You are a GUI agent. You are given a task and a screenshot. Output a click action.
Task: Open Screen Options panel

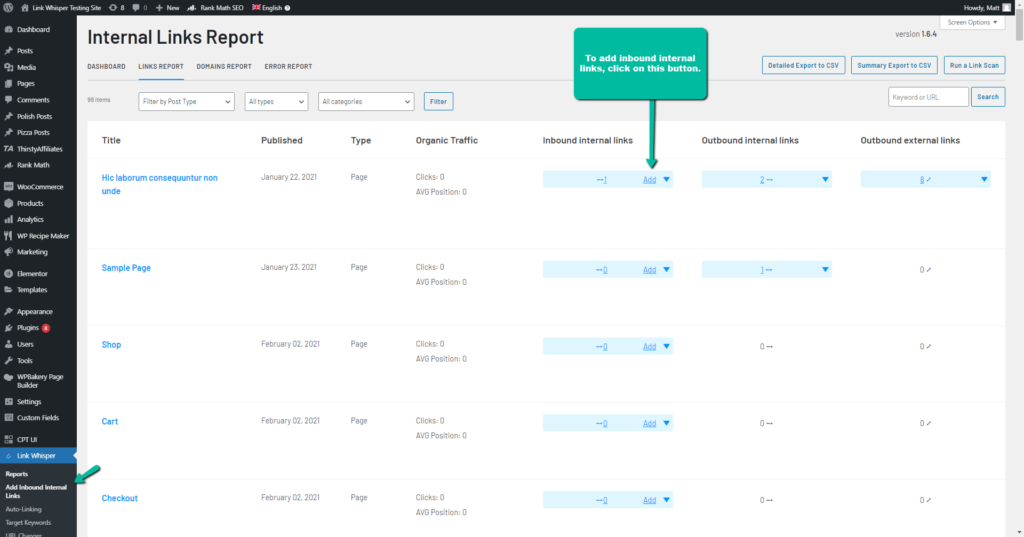pos(972,22)
